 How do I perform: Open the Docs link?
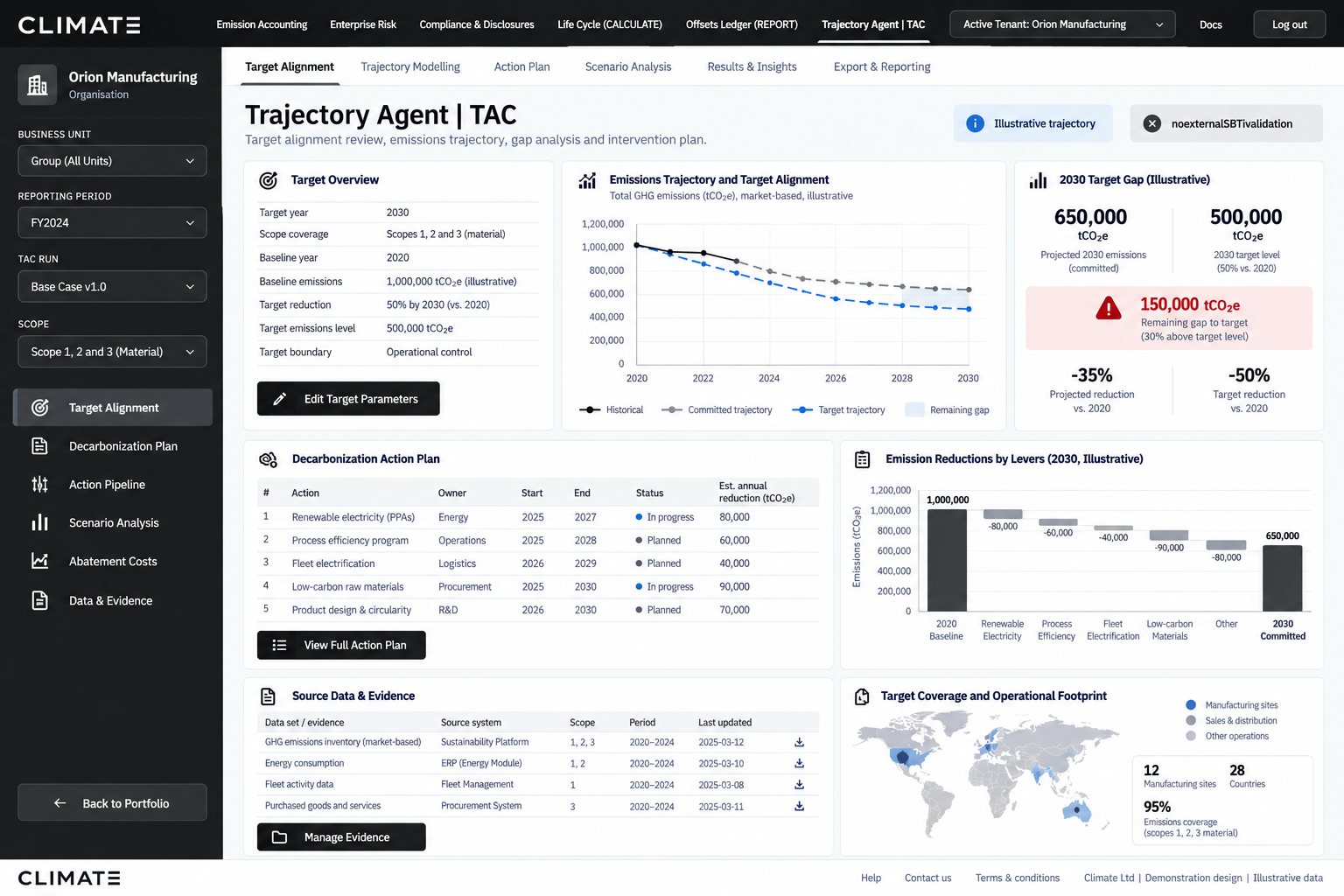(x=1211, y=24)
